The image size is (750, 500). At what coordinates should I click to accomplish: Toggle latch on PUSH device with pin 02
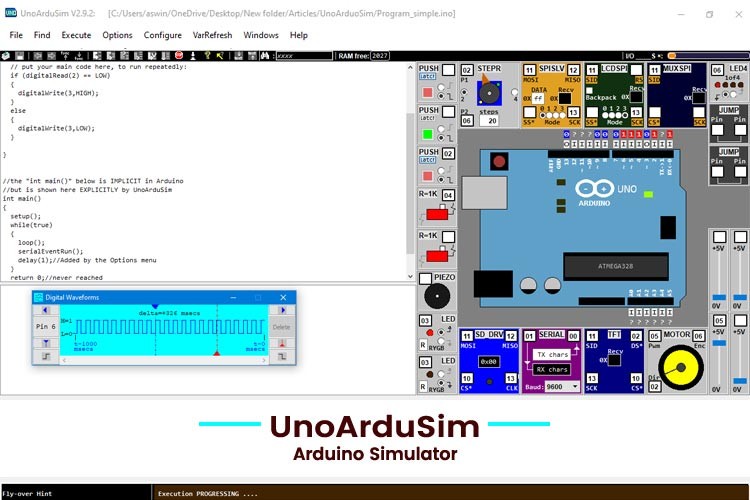(427, 160)
